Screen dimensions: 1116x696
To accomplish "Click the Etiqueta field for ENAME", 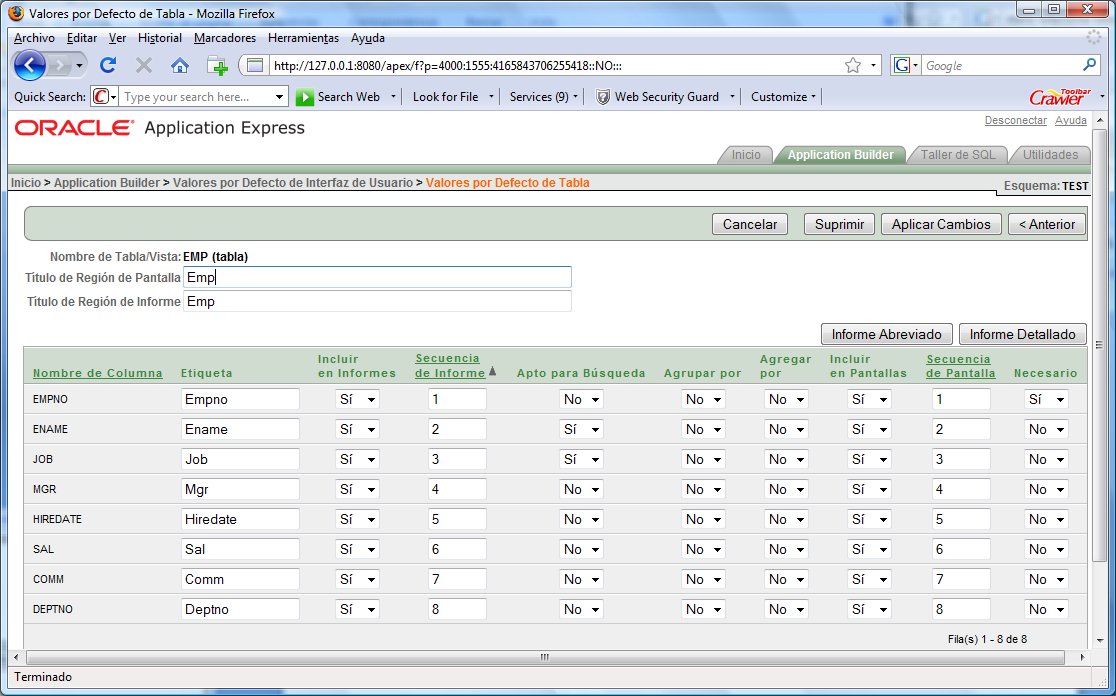I will (x=240, y=429).
